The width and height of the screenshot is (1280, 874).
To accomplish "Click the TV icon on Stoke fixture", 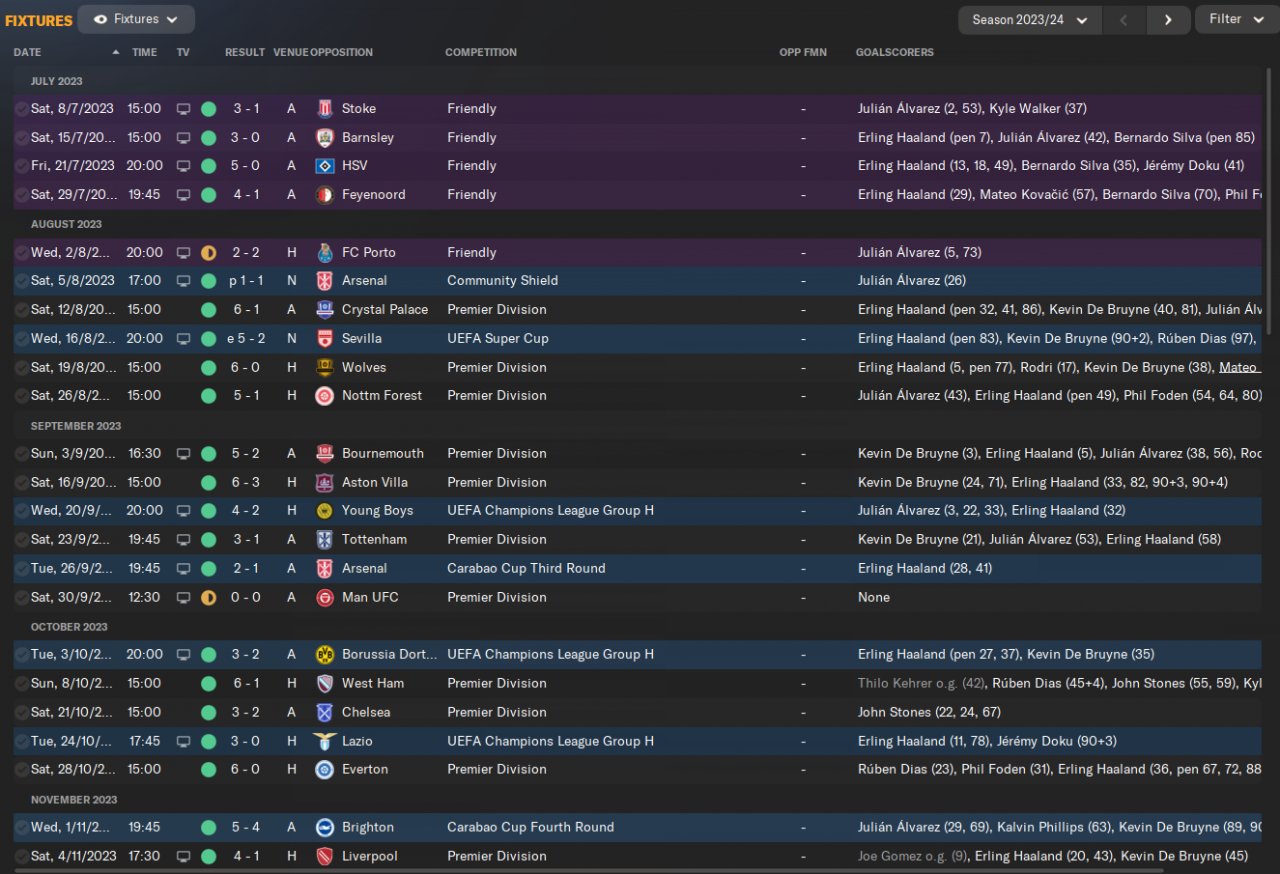I will pyautogui.click(x=183, y=109).
